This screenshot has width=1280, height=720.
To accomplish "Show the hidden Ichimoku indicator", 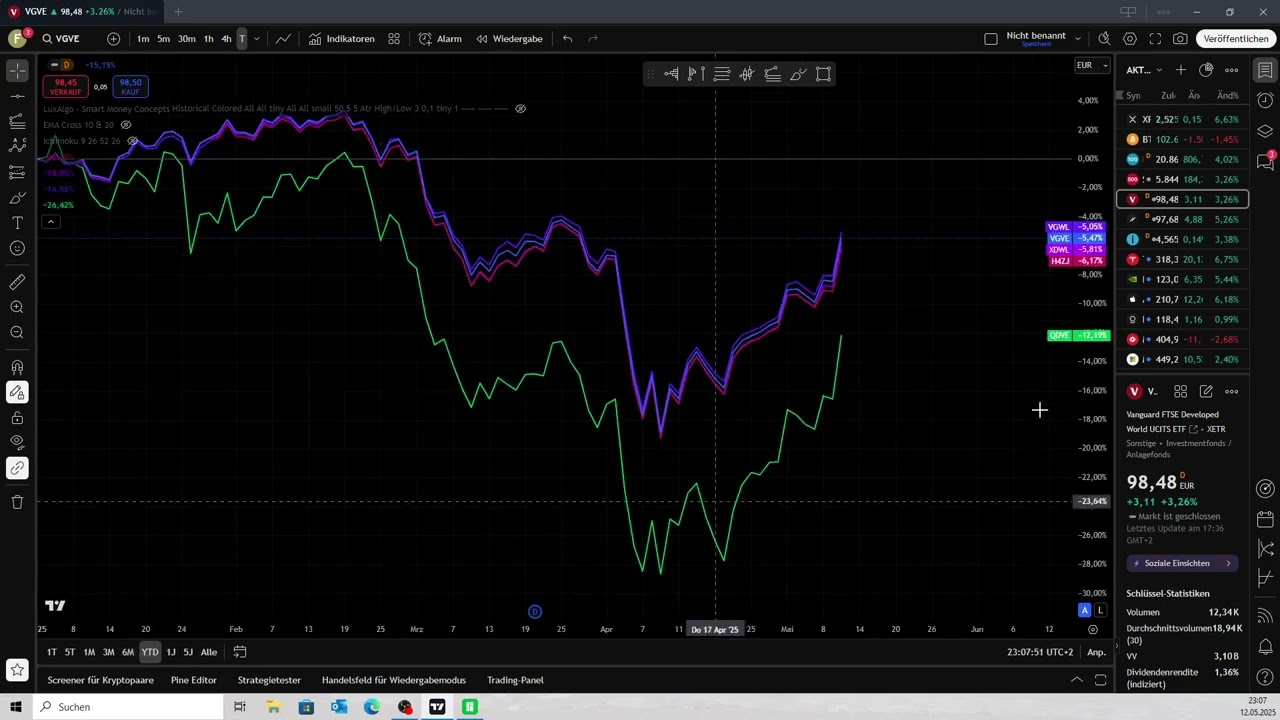I will click(x=132, y=141).
